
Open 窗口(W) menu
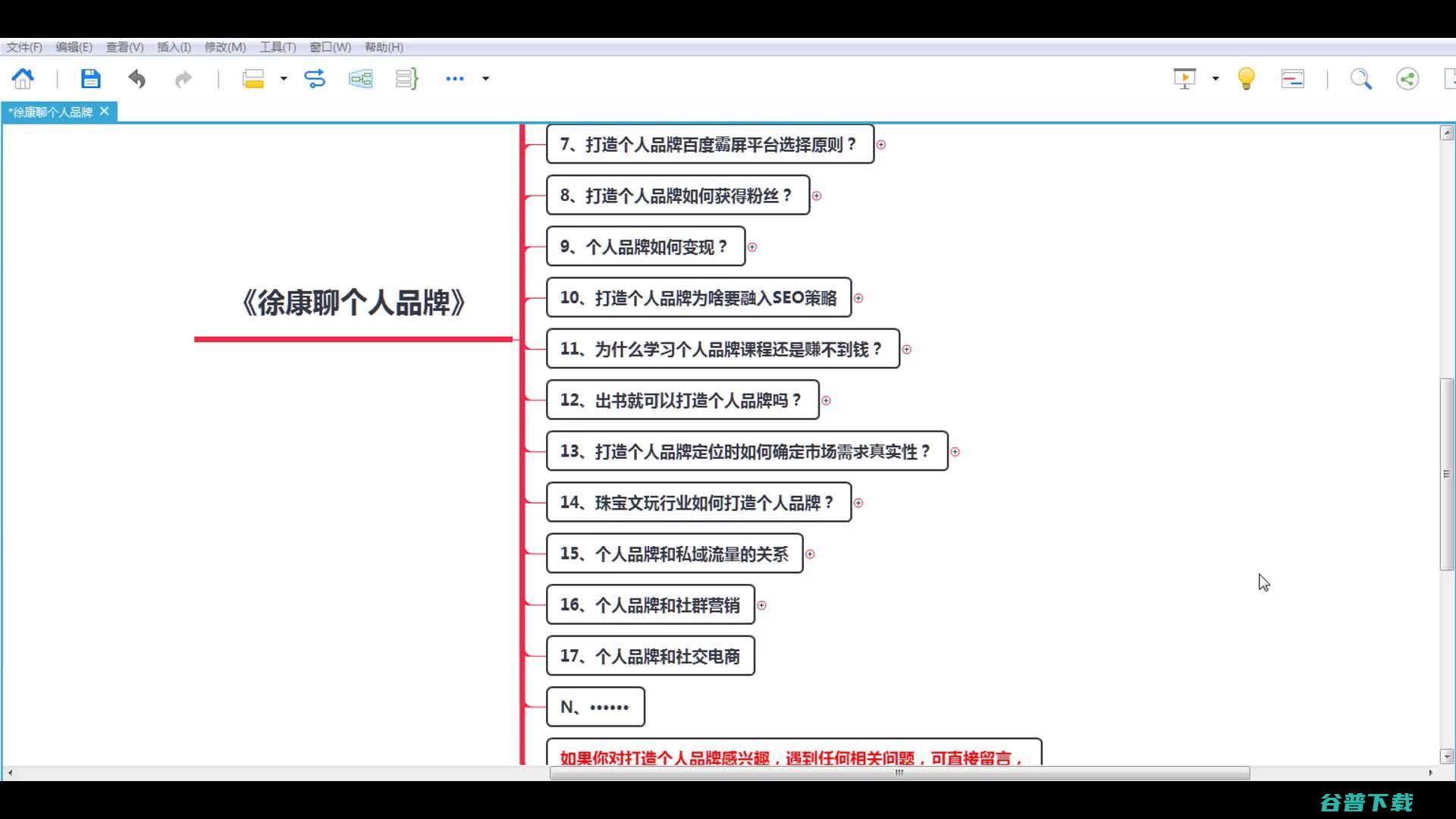(330, 47)
